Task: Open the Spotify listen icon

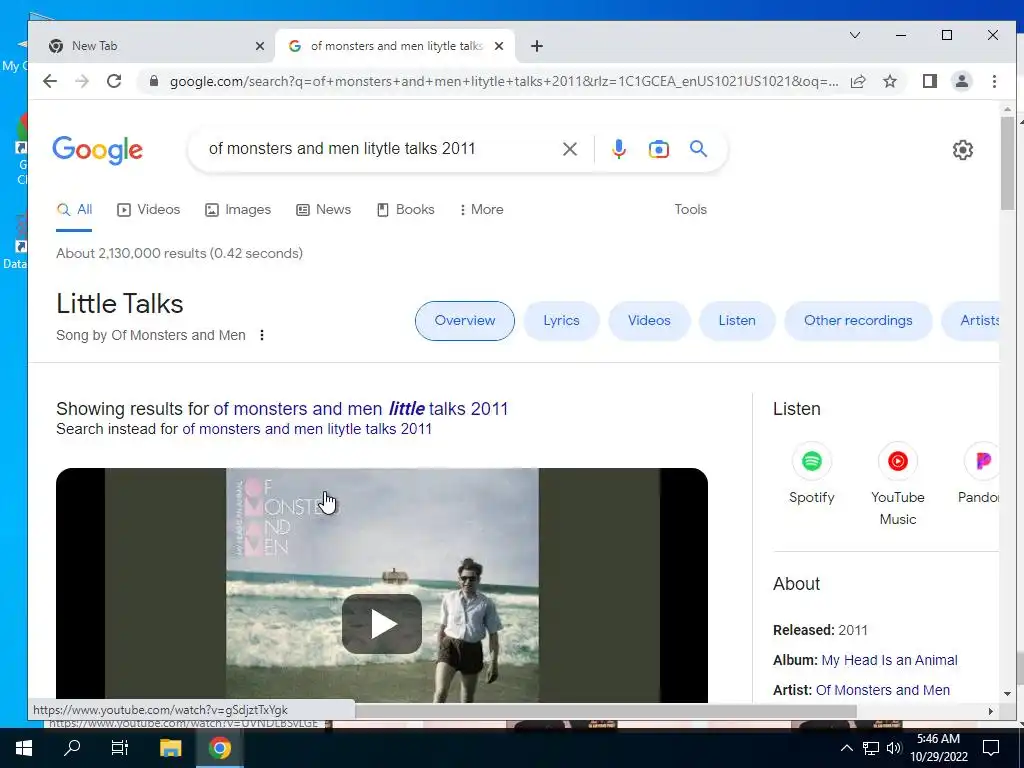Action: click(x=811, y=461)
